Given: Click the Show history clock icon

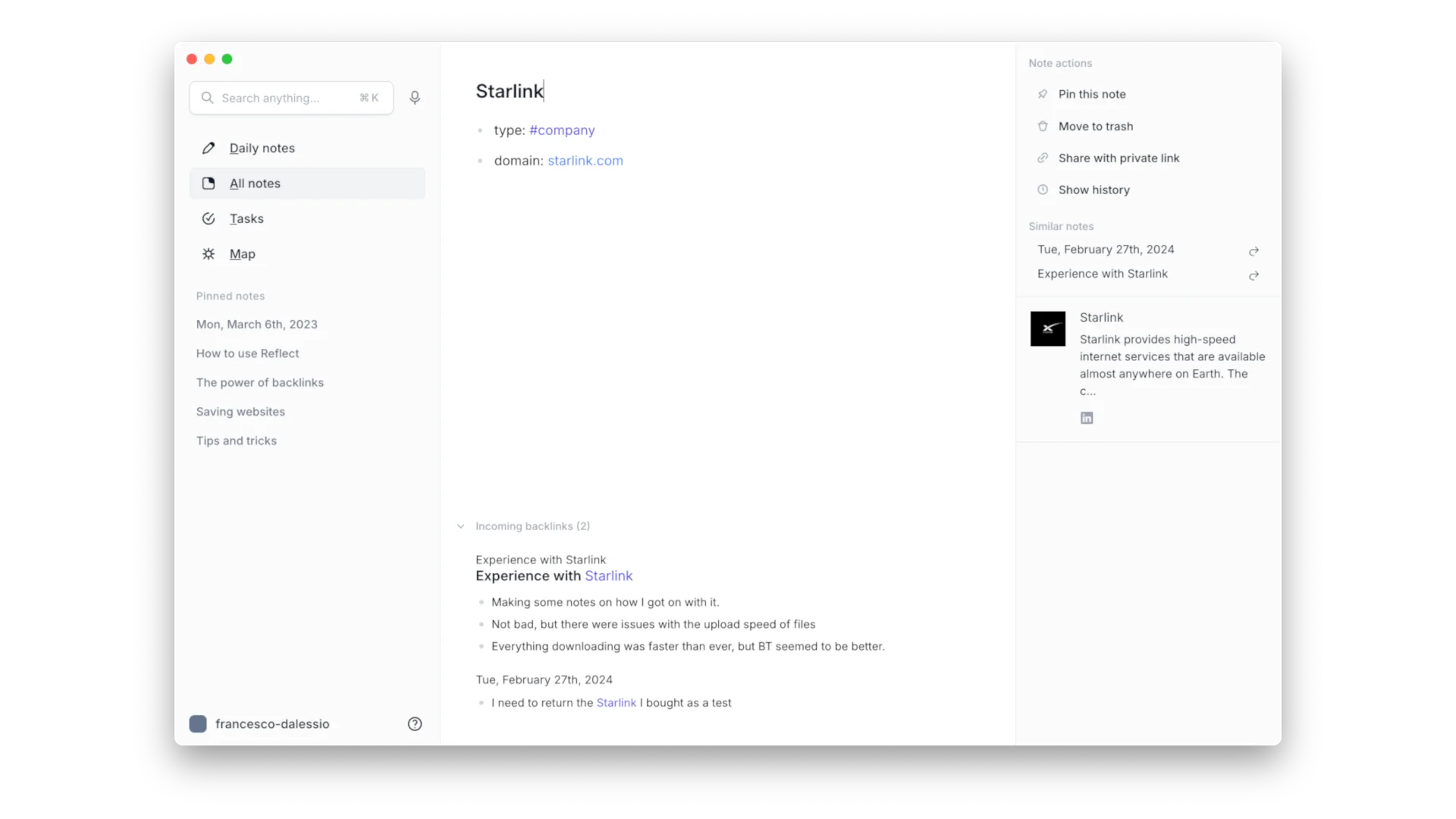Looking at the screenshot, I should [x=1042, y=190].
